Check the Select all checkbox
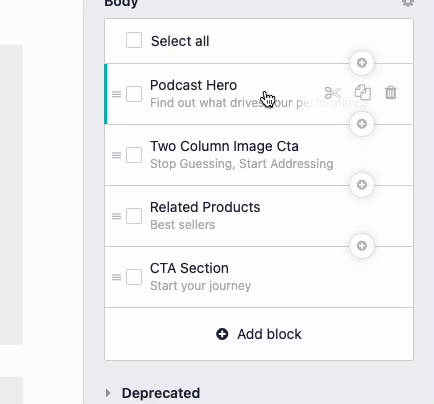 point(134,40)
